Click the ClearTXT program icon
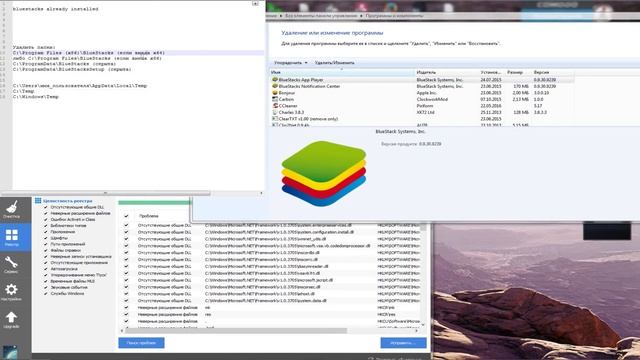640x360 pixels. 275,119
